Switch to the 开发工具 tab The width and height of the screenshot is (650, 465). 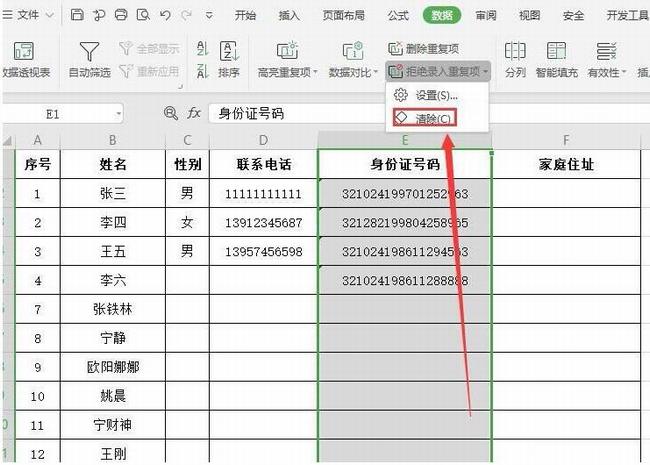627,15
